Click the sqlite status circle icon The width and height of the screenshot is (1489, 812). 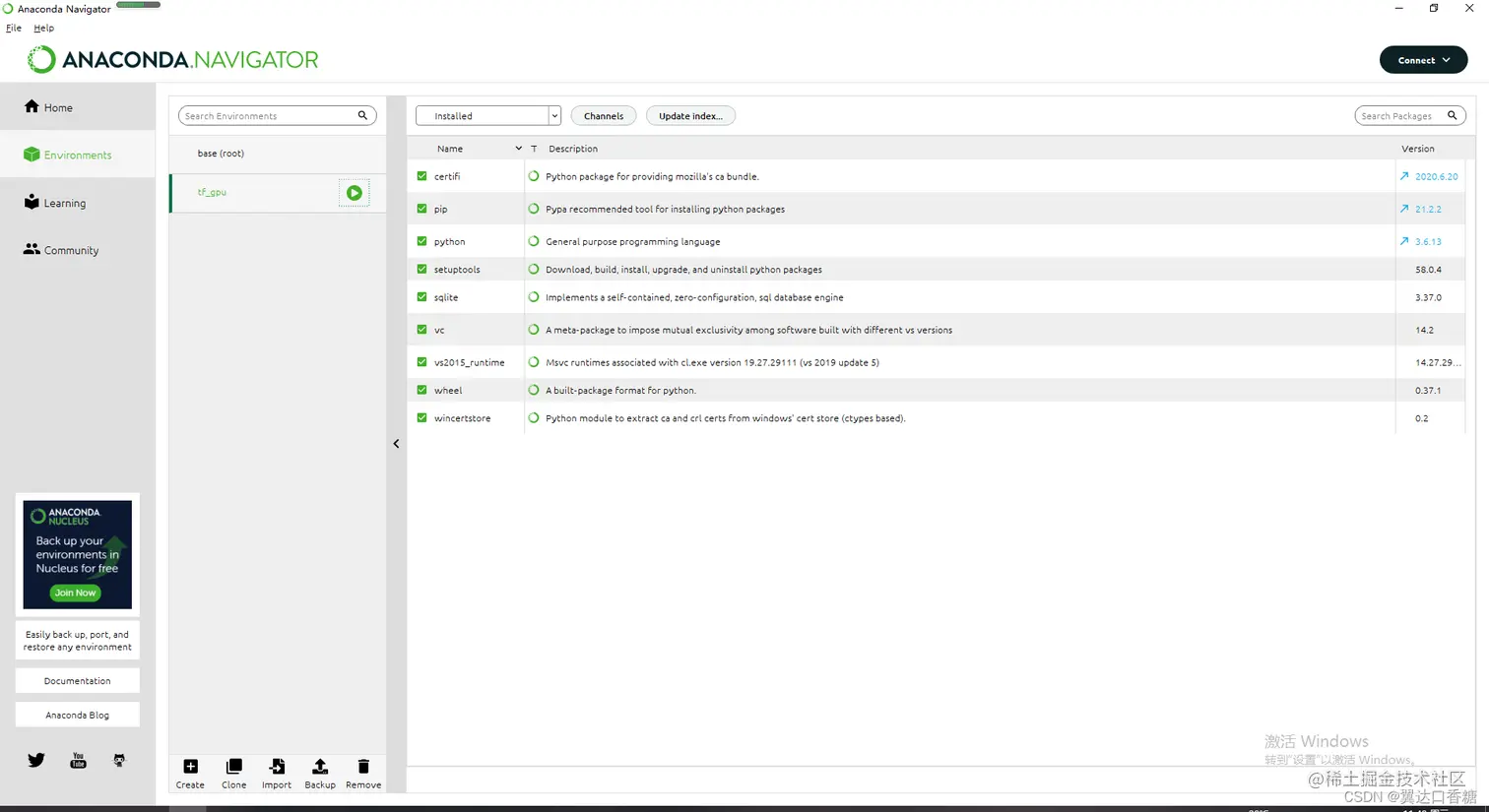(x=534, y=296)
